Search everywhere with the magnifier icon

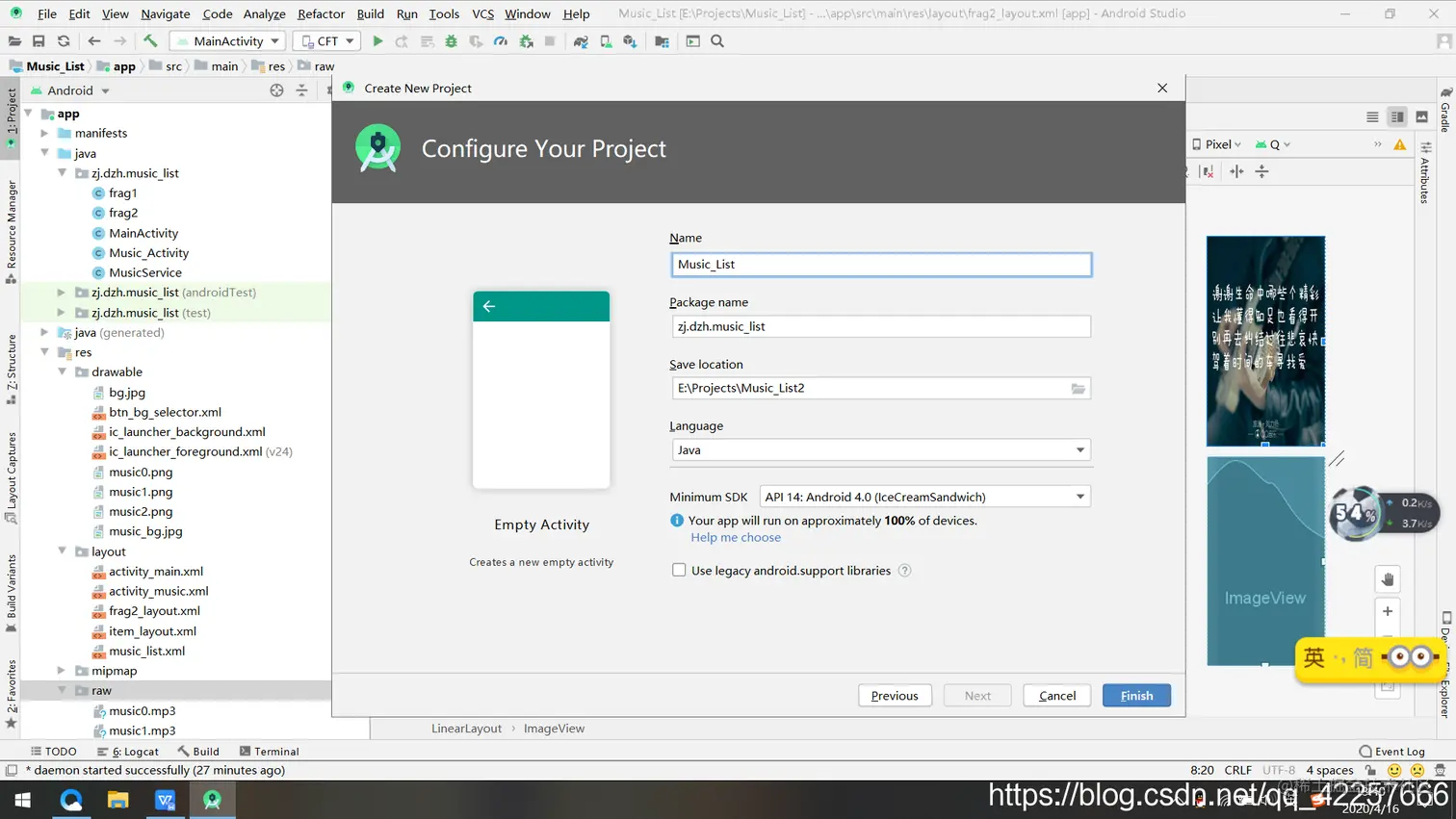717,41
